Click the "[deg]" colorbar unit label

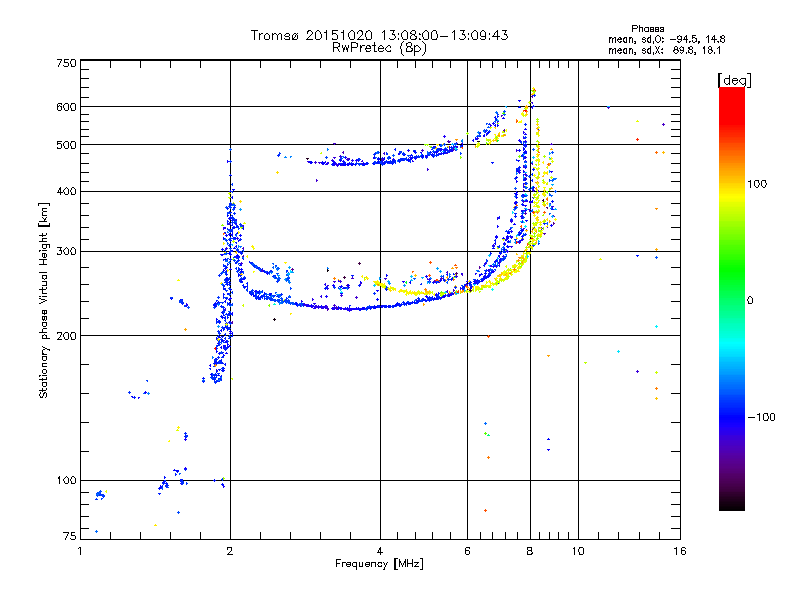734,81
